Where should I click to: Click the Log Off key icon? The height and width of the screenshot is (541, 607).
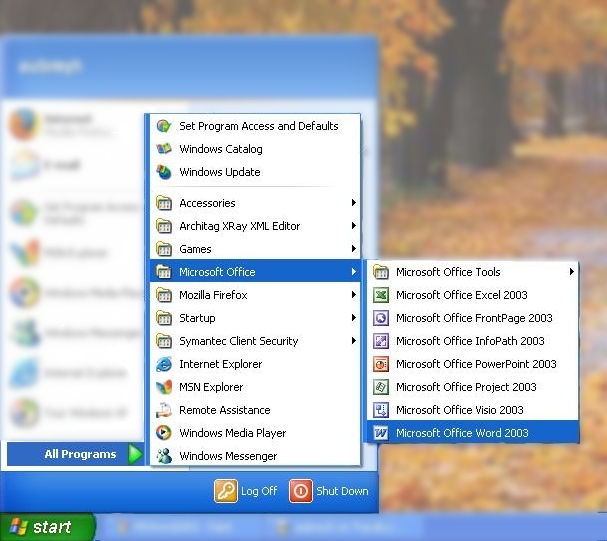pyautogui.click(x=226, y=491)
